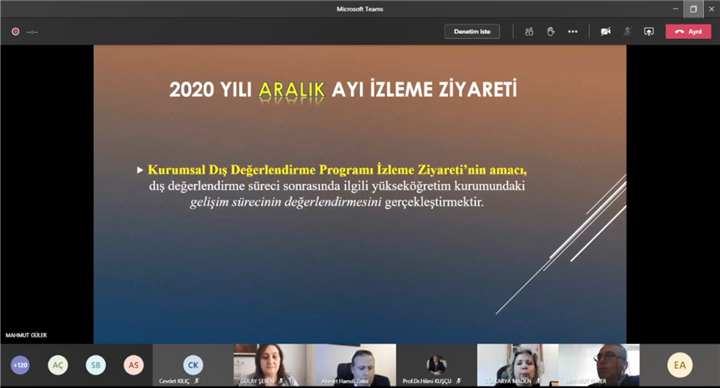The height and width of the screenshot is (388, 720).
Task: Expand the +120 more participants bubble
Action: pyautogui.click(x=20, y=365)
